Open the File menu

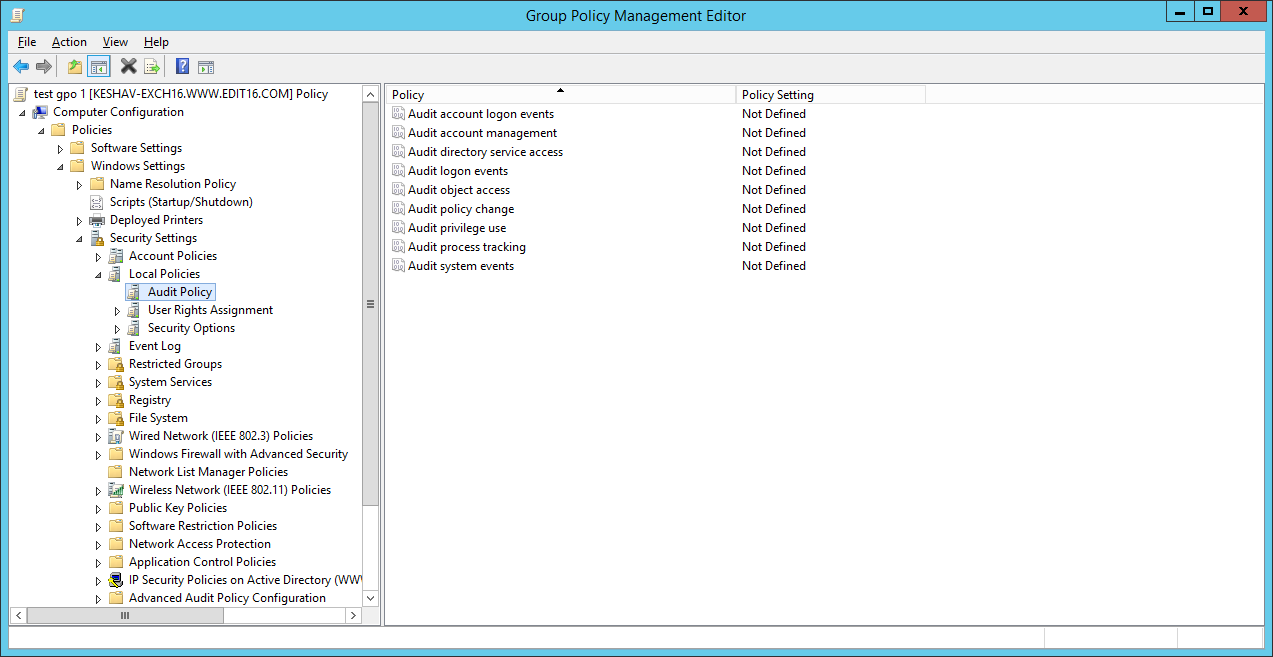(27, 42)
